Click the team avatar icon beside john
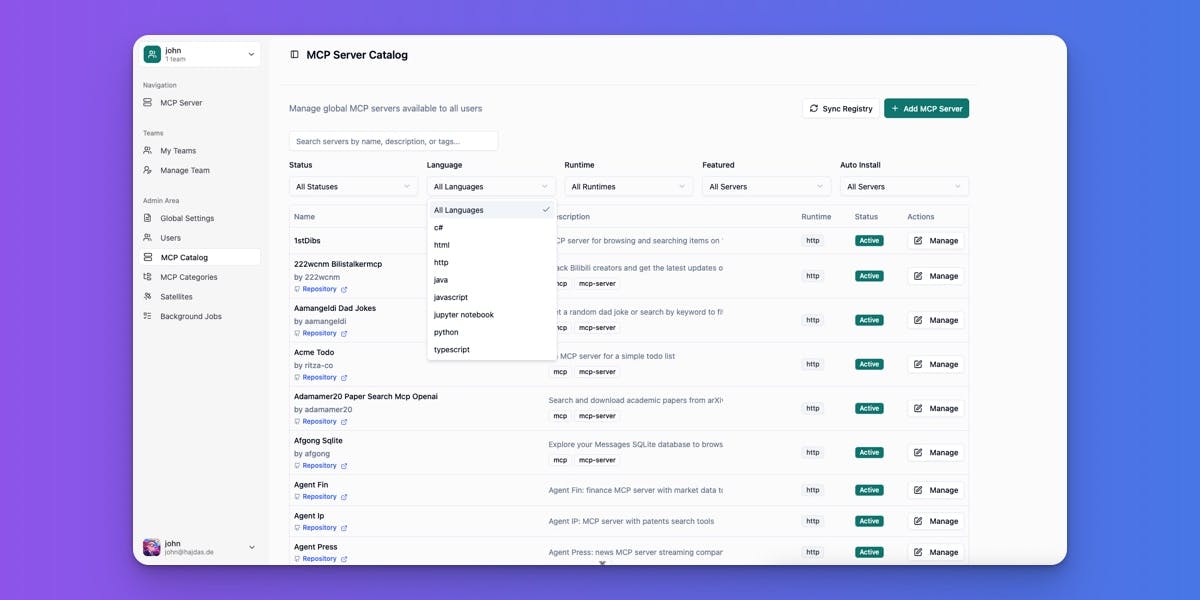This screenshot has width=1200, height=600. pyautogui.click(x=152, y=54)
